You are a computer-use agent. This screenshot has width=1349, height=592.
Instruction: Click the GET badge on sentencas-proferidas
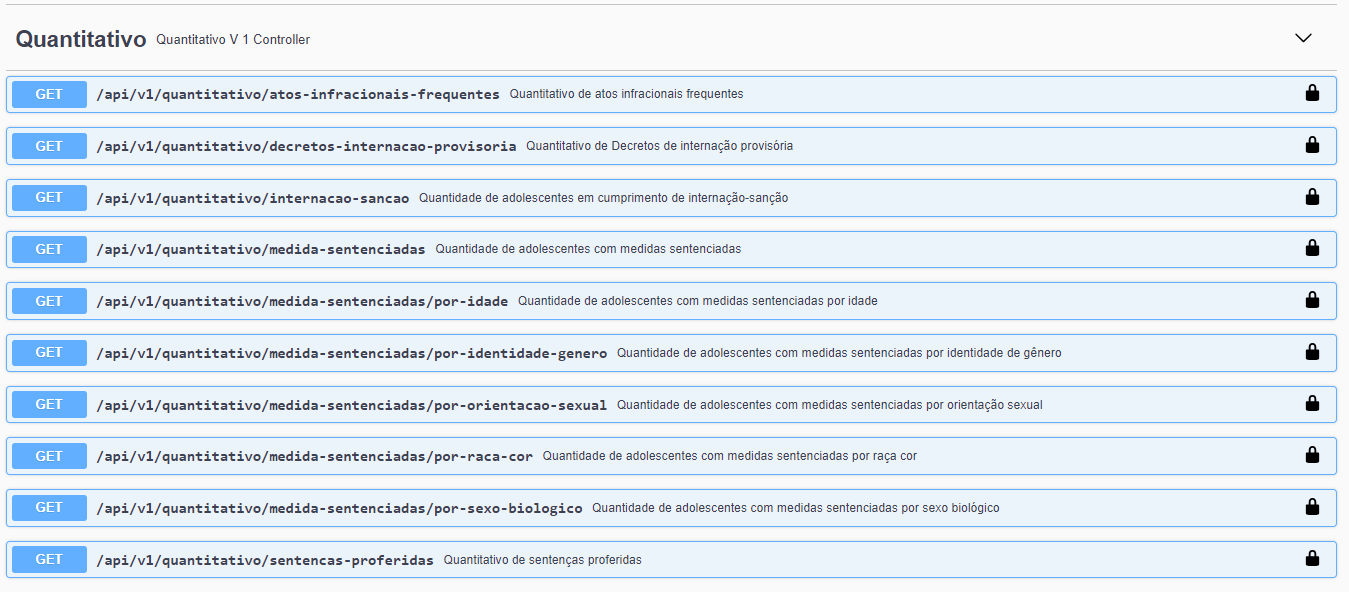pos(48,559)
